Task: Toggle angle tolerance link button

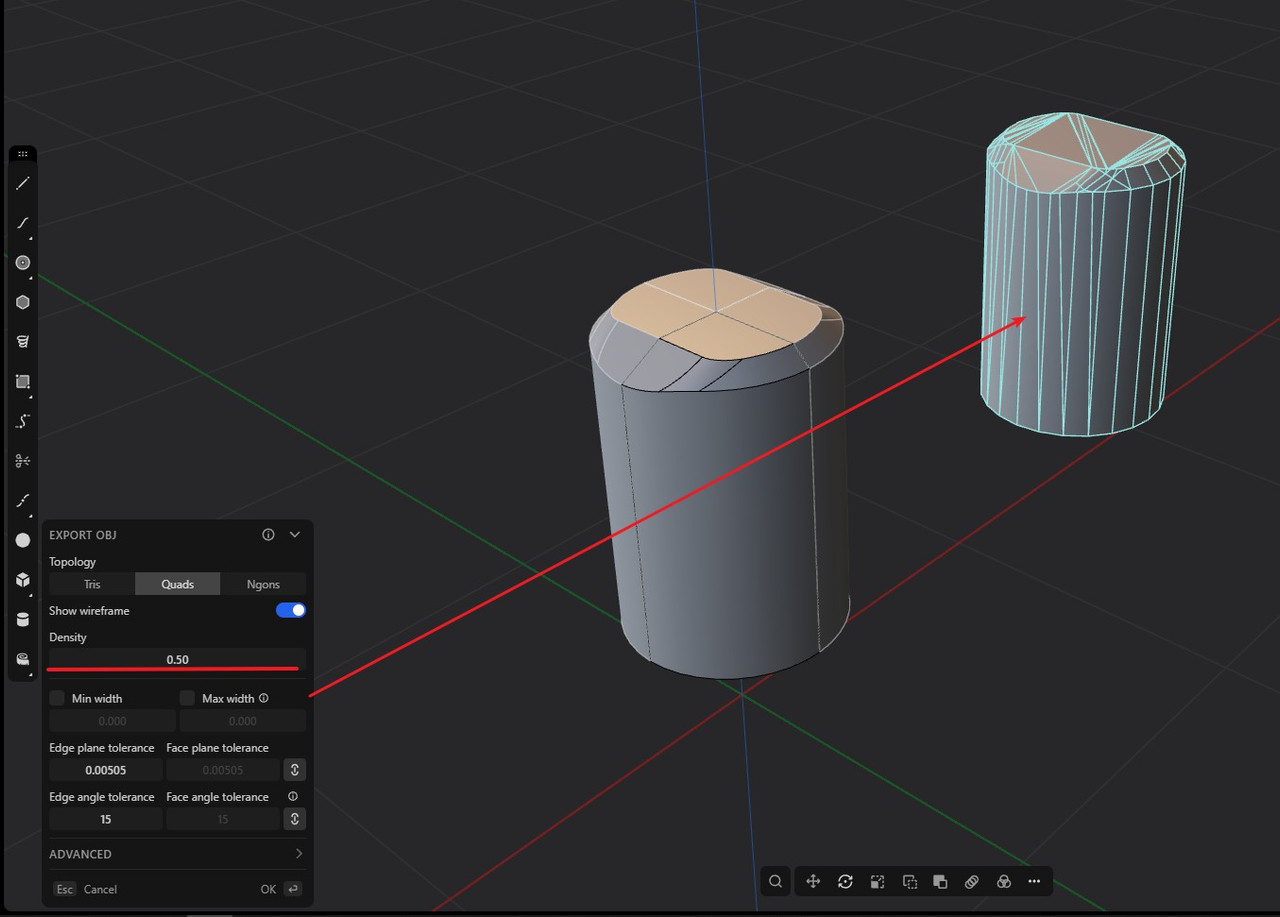Action: click(x=294, y=819)
